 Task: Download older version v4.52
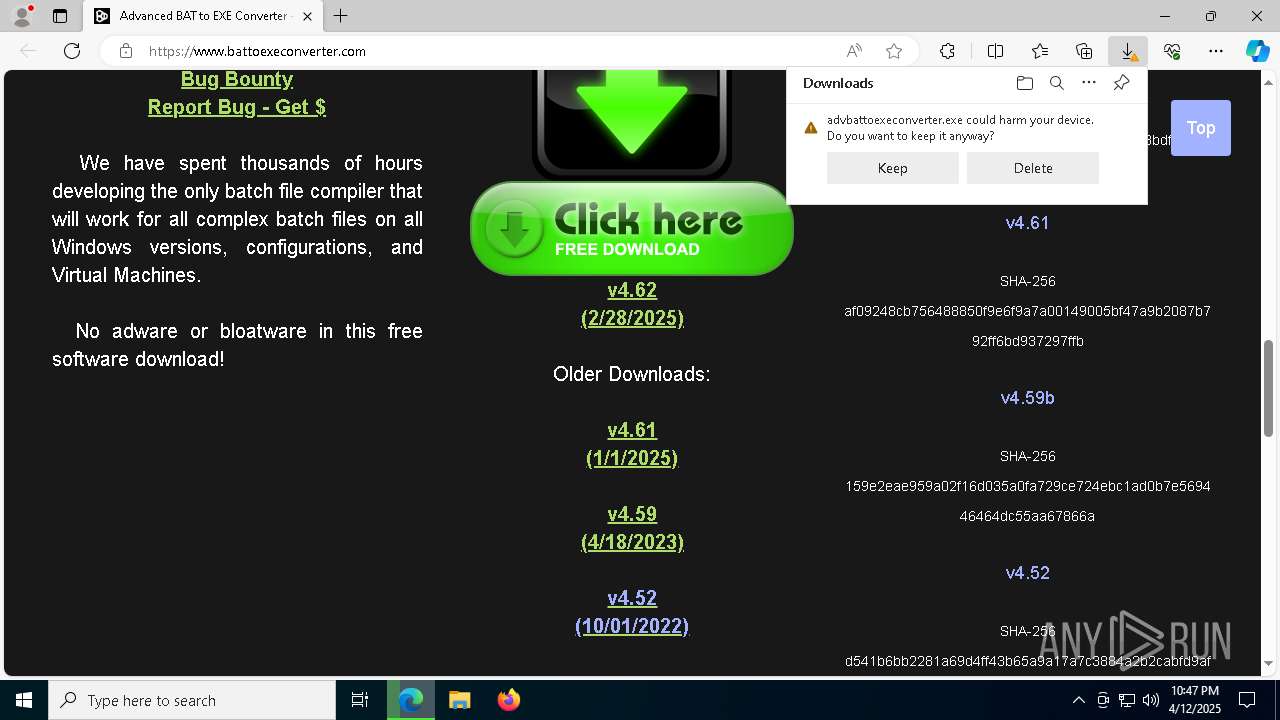(632, 598)
